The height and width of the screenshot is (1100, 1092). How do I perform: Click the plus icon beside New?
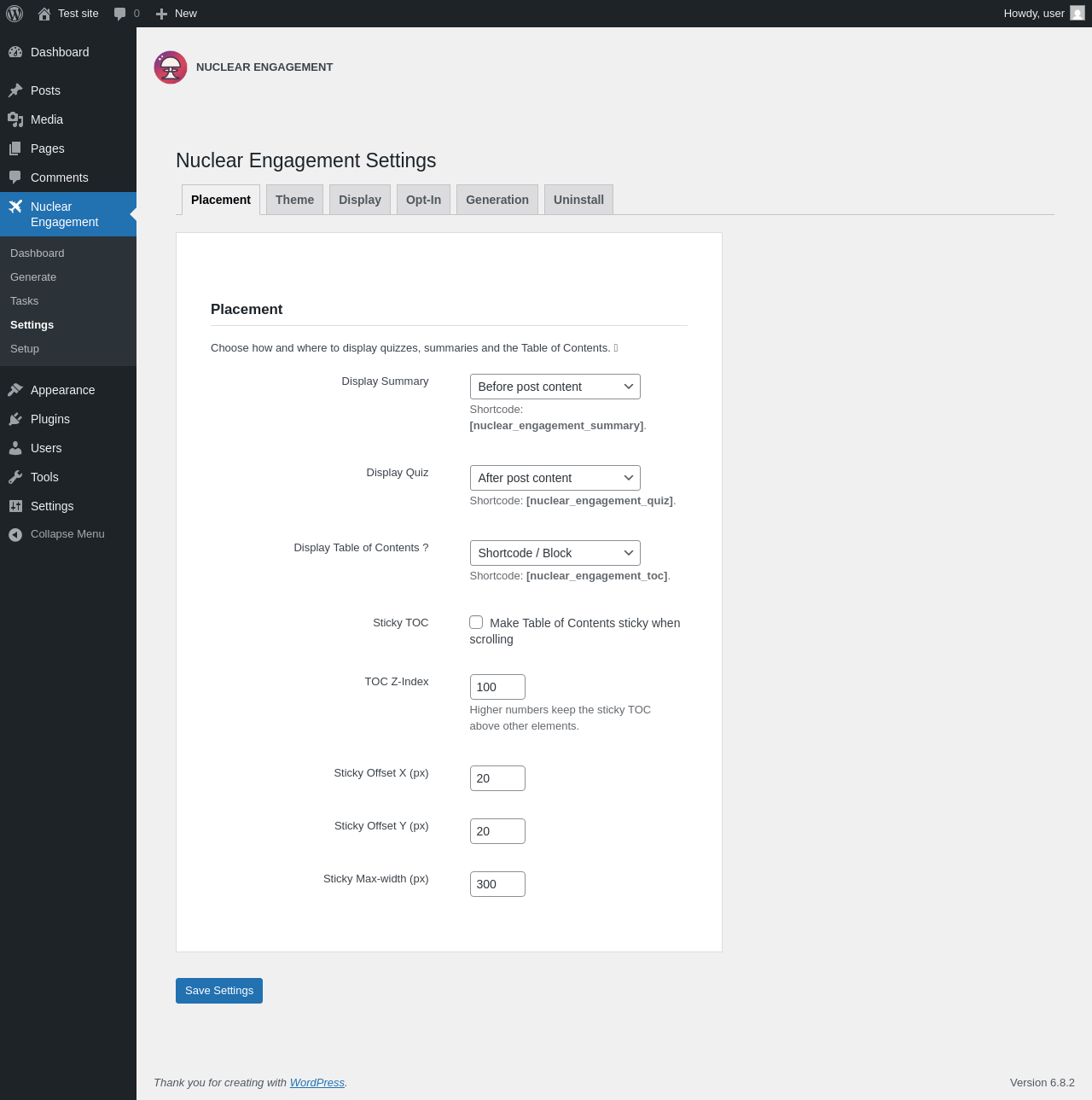(x=161, y=14)
